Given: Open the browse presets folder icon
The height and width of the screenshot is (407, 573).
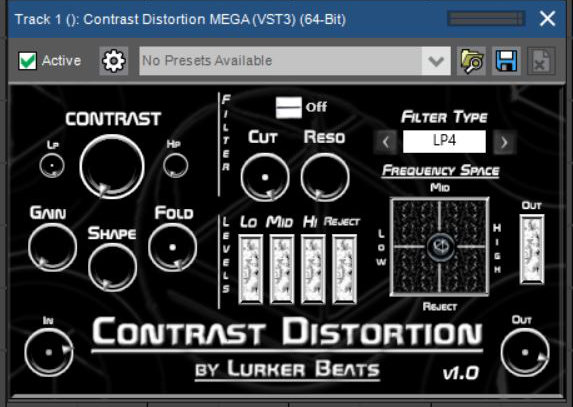Looking at the screenshot, I should 471,61.
